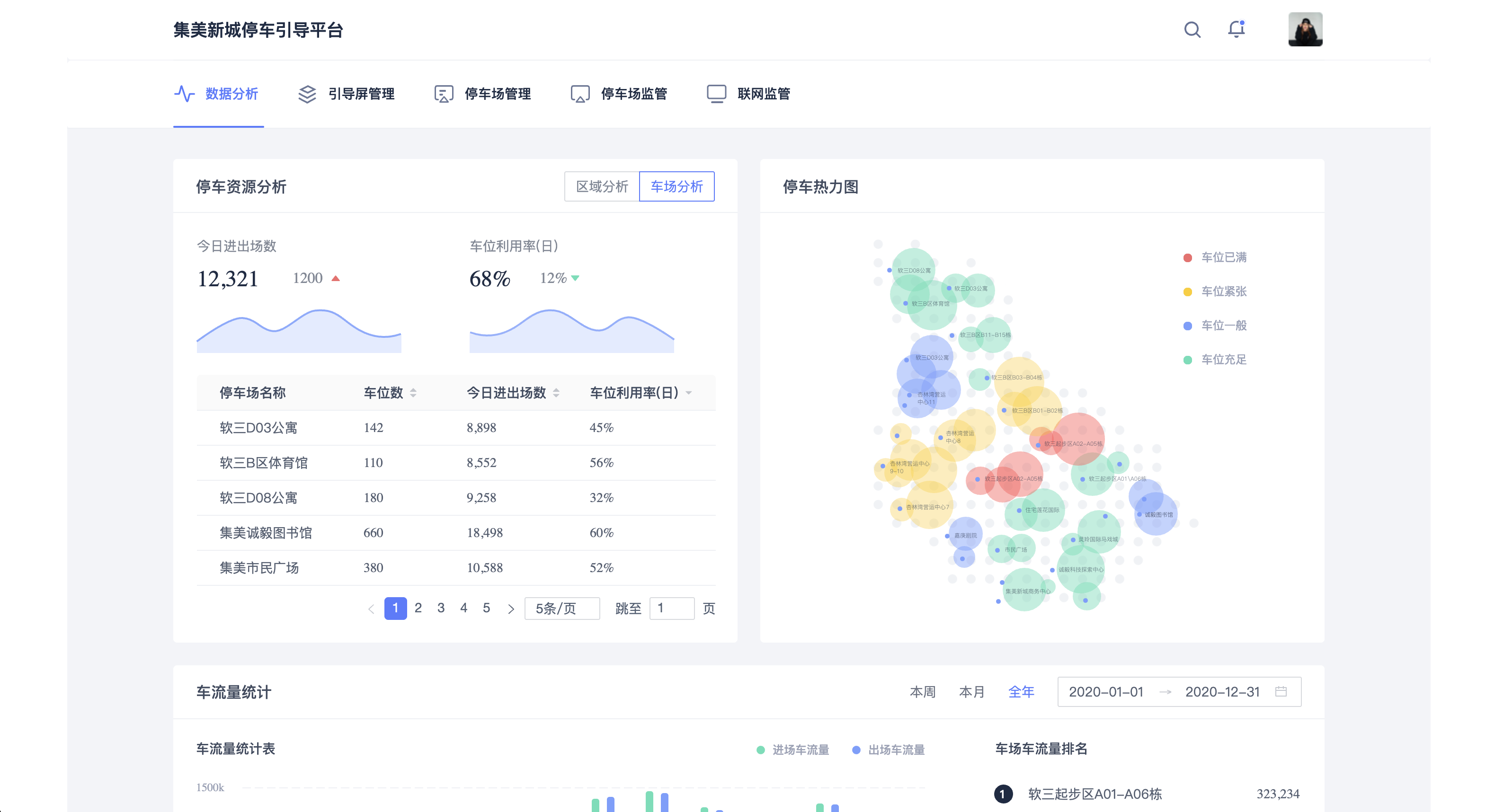Click the 2020-01-01 start date field
This screenshot has height=812, width=1495.
(x=1105, y=692)
